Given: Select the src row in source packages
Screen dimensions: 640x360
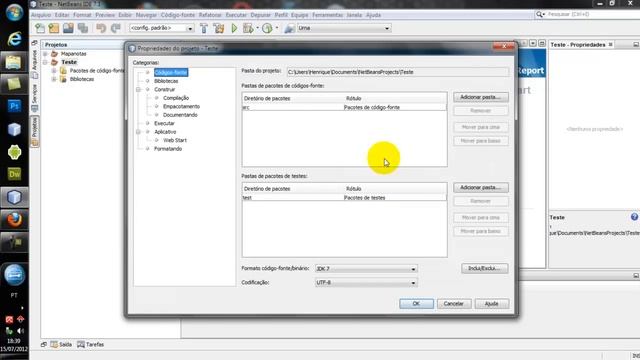Looking at the screenshot, I should (344, 107).
